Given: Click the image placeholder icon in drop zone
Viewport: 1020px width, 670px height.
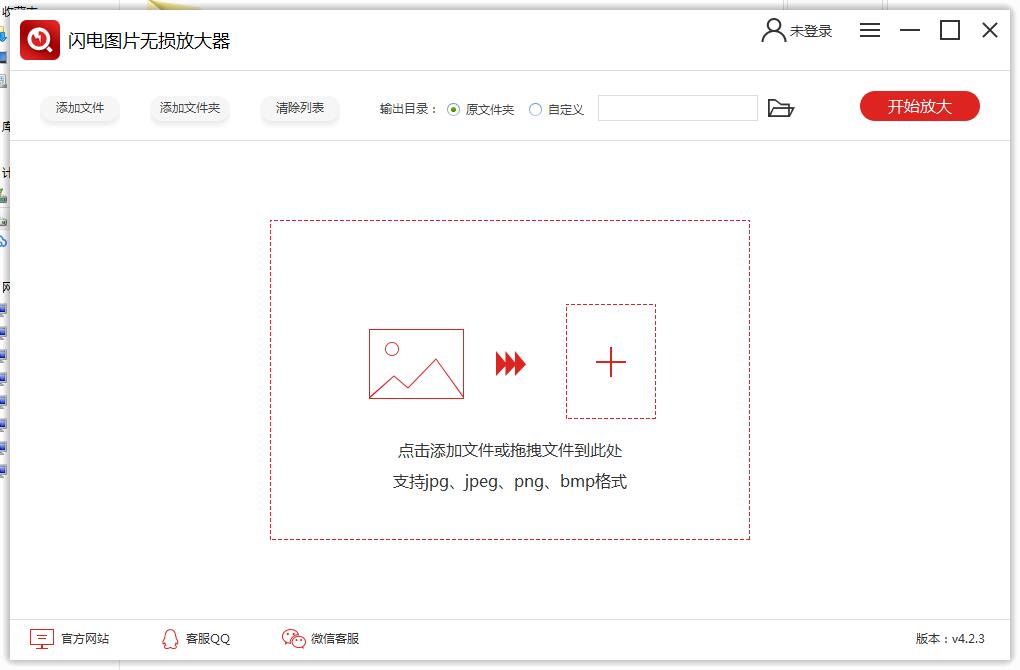Looking at the screenshot, I should point(415,363).
